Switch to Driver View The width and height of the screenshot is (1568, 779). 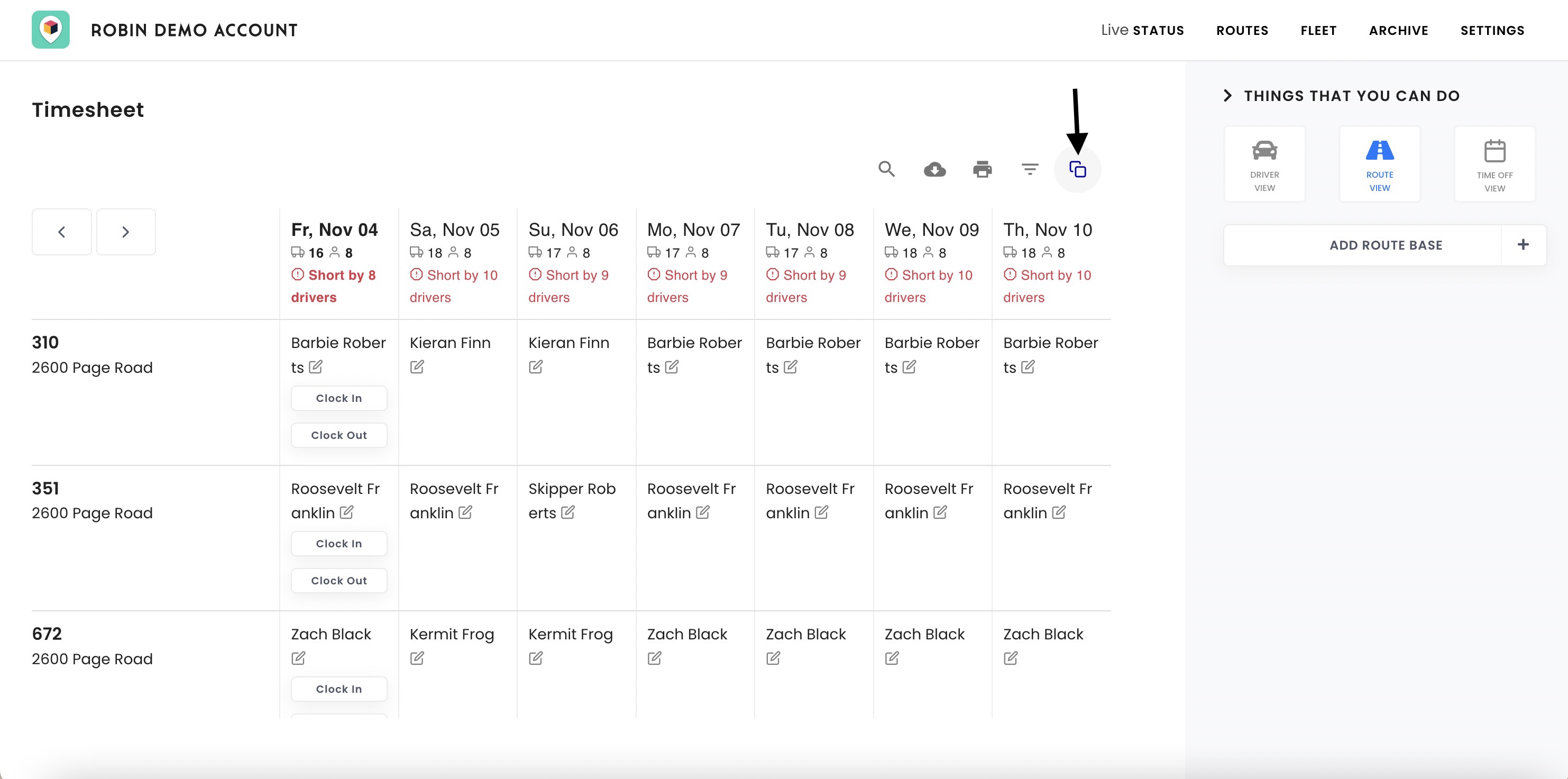tap(1264, 164)
